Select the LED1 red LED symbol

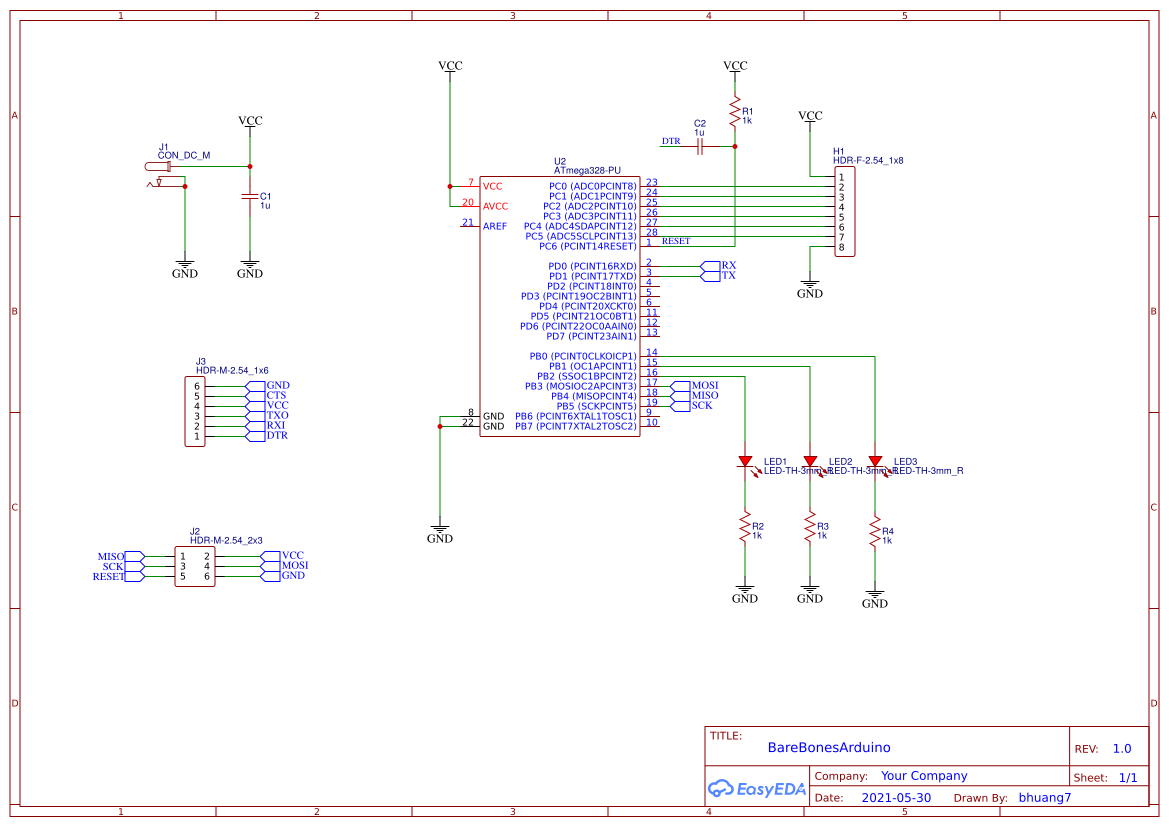(x=747, y=461)
